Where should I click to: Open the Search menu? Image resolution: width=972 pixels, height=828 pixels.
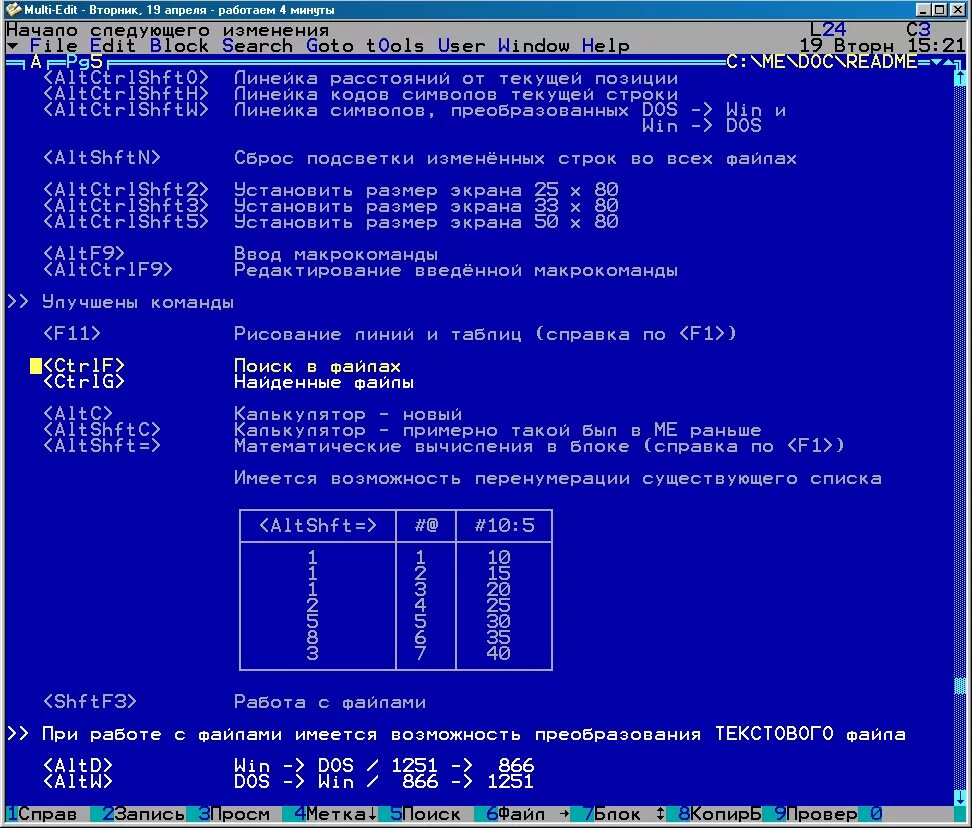[x=257, y=46]
